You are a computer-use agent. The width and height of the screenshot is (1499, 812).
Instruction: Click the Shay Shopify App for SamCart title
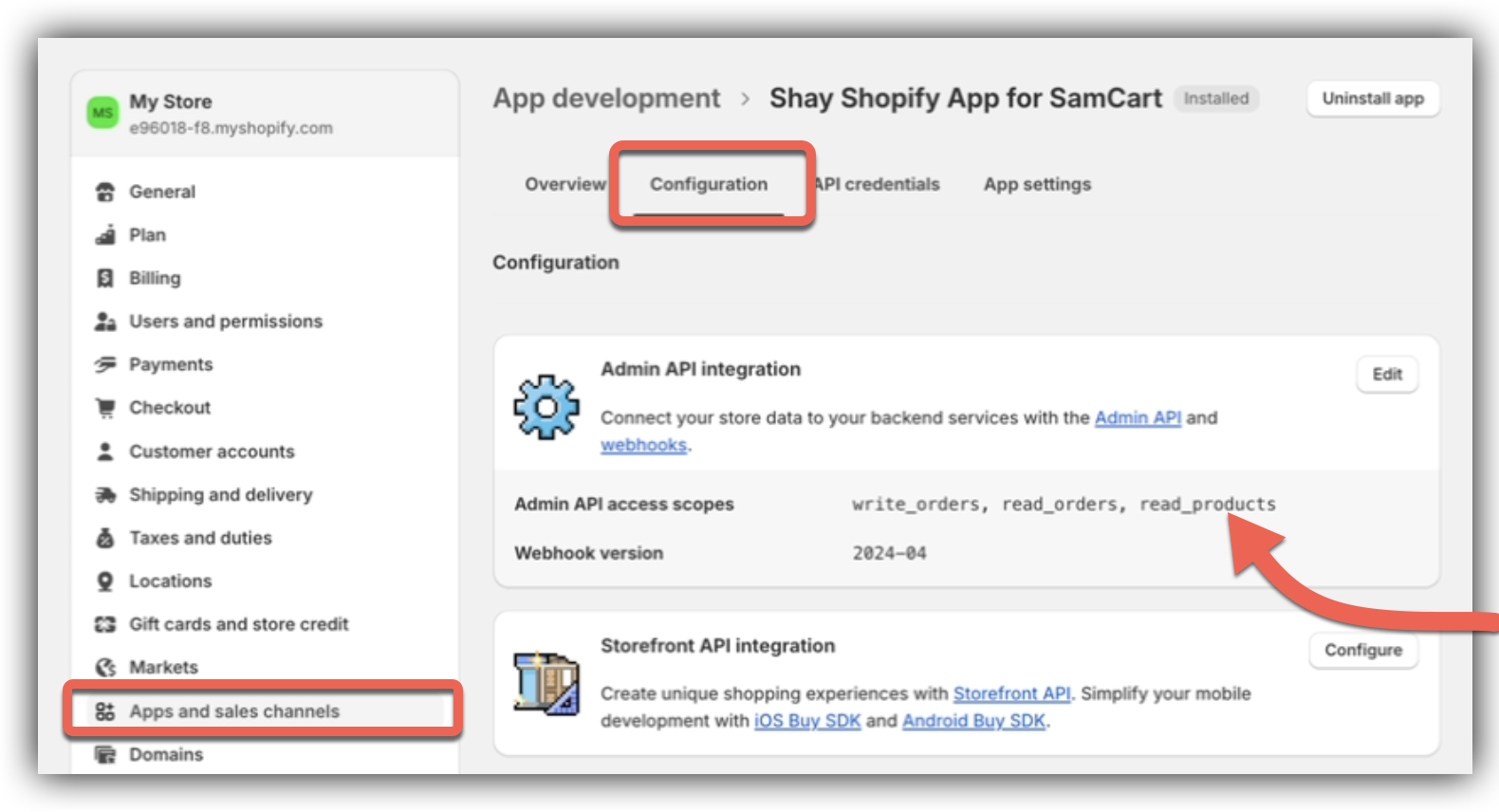tap(965, 98)
